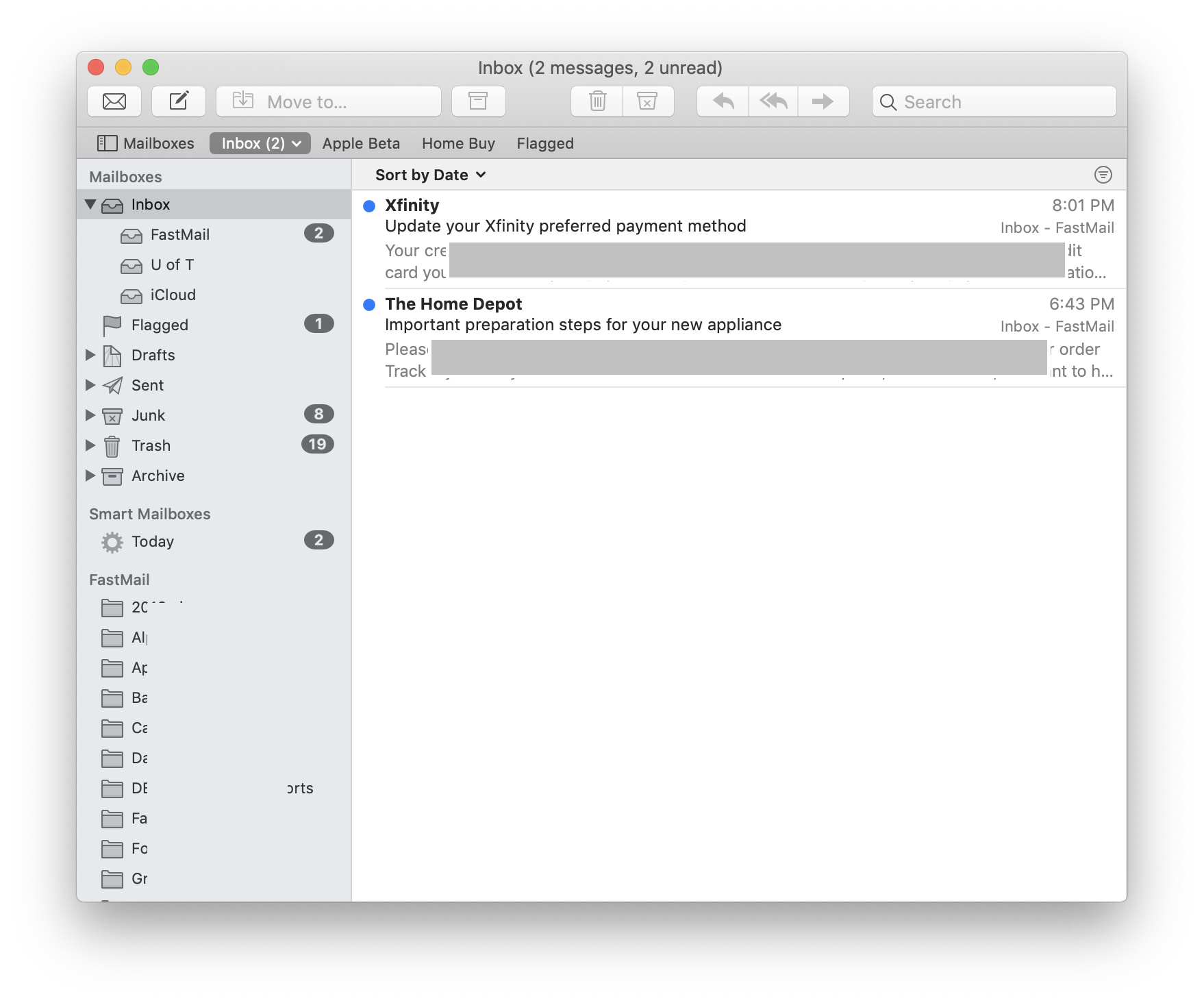Click the 8:01 PM timestamp on Xfinity email

(x=1083, y=206)
